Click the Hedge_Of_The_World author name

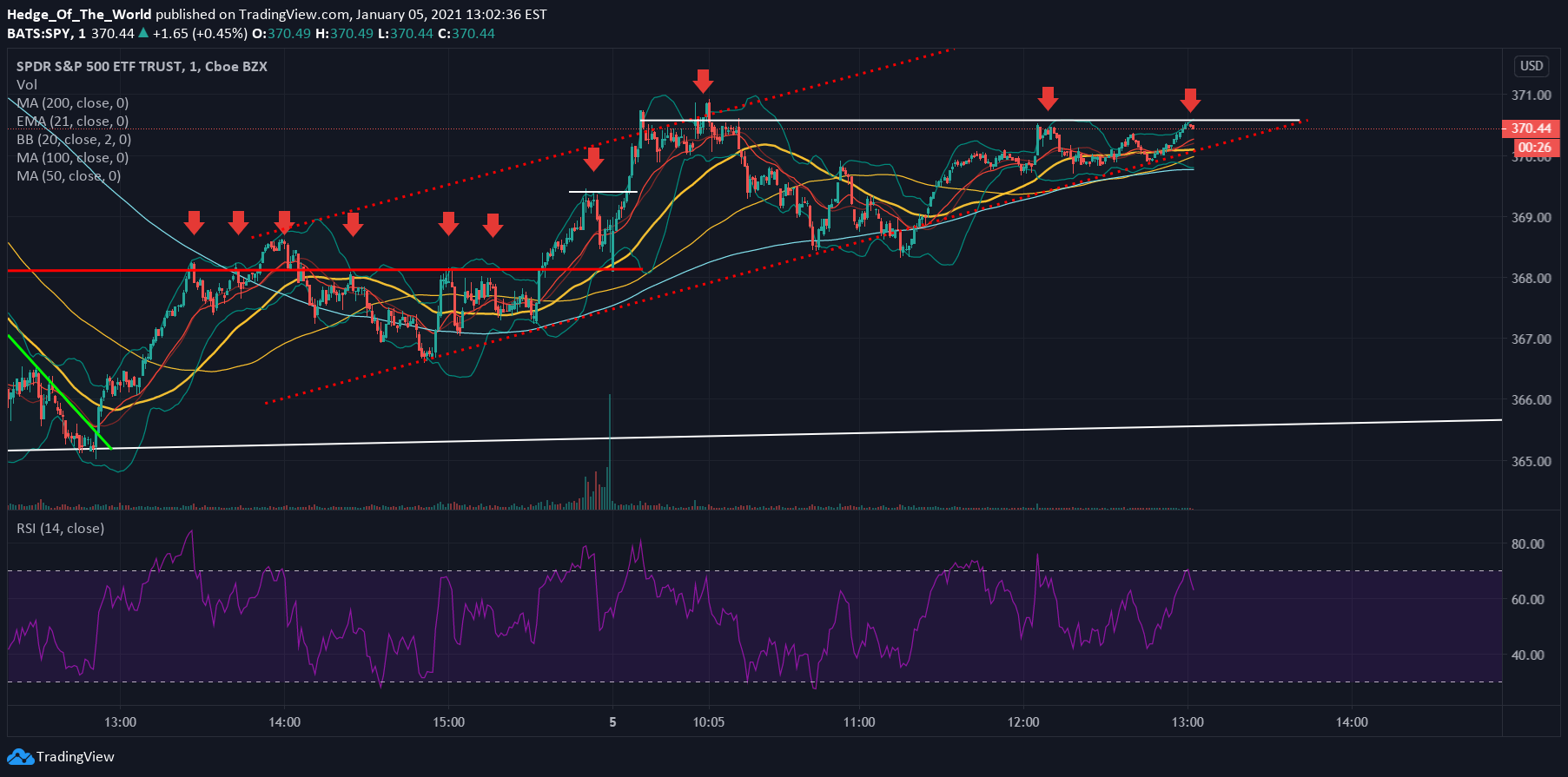click(79, 14)
